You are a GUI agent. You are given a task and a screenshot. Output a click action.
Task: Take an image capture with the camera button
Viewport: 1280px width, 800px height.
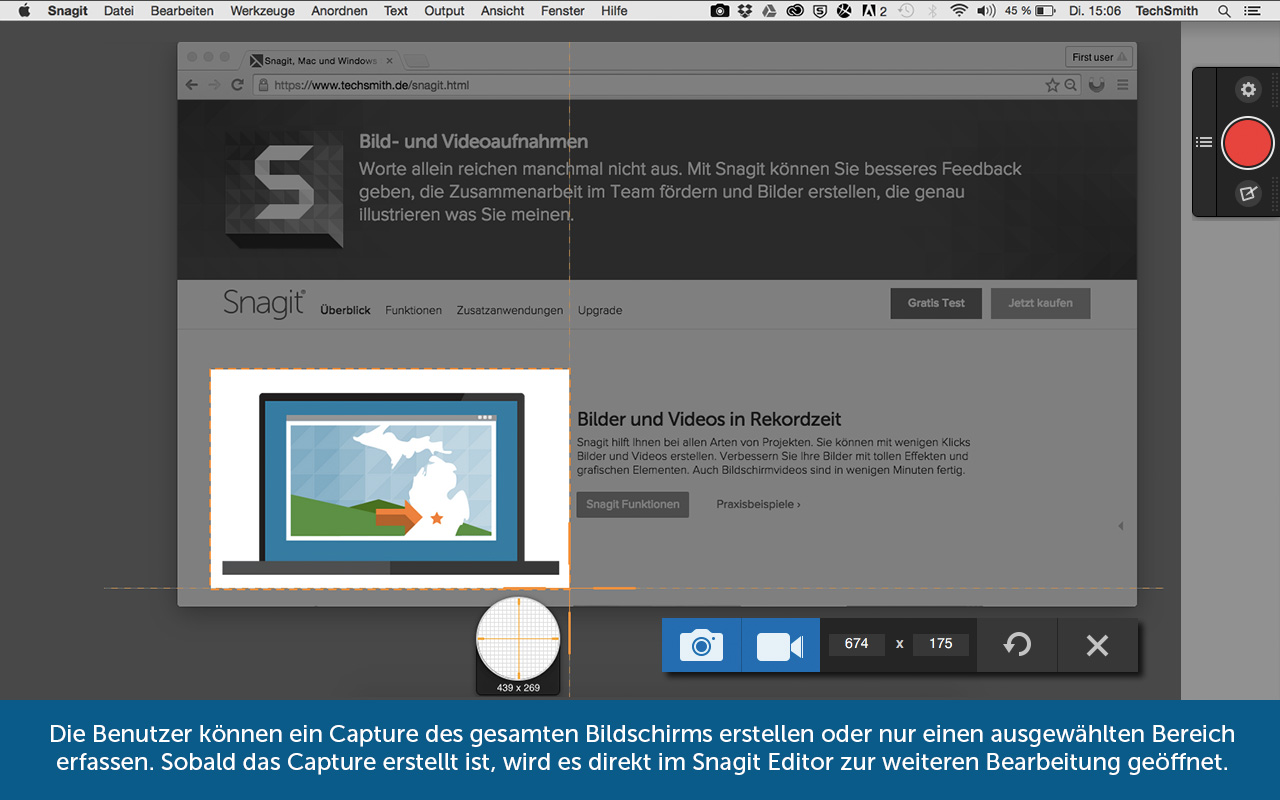[701, 645]
